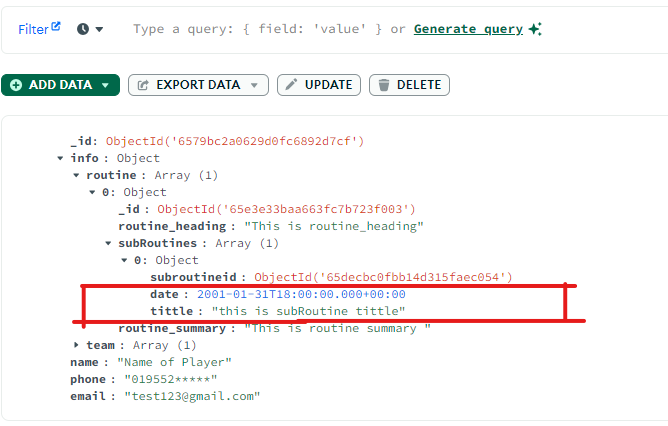668x426 pixels.
Task: Collapse the subRoutines array
Action: coord(109,243)
